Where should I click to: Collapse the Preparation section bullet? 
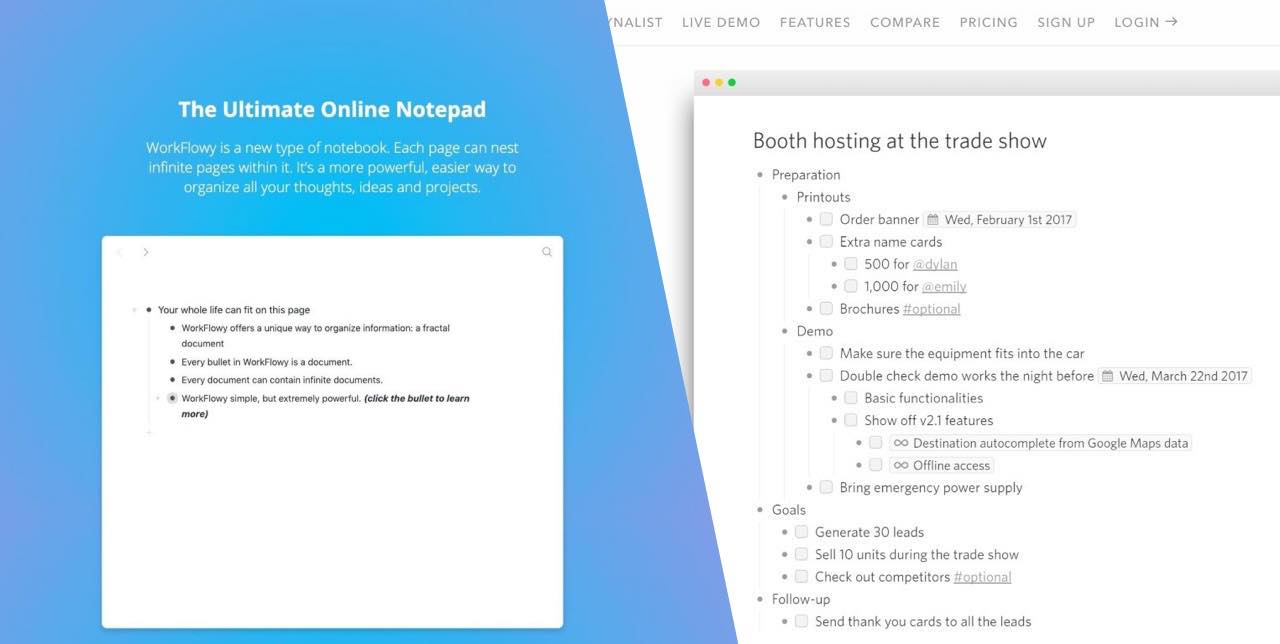point(760,174)
